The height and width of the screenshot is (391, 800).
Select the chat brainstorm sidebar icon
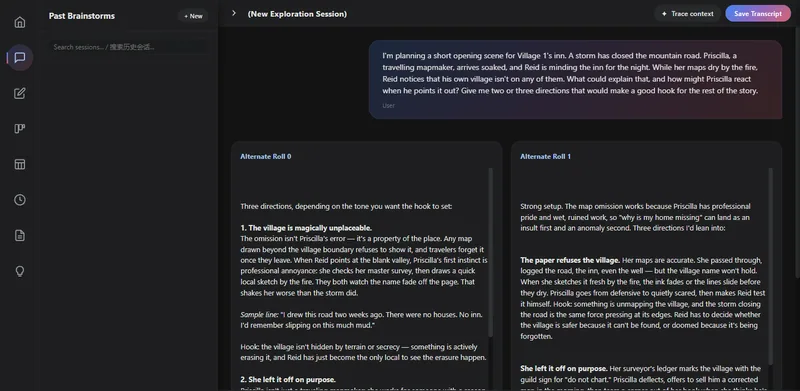20,58
